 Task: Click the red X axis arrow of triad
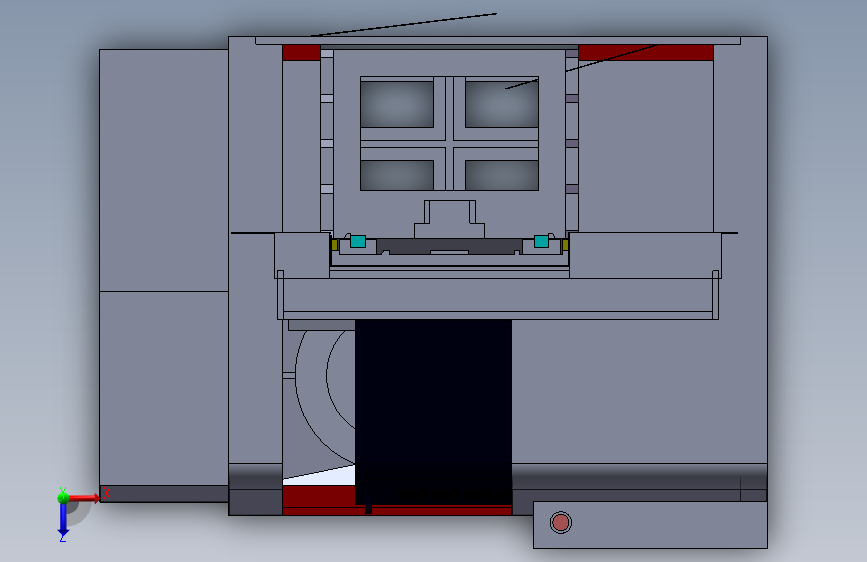click(x=84, y=498)
